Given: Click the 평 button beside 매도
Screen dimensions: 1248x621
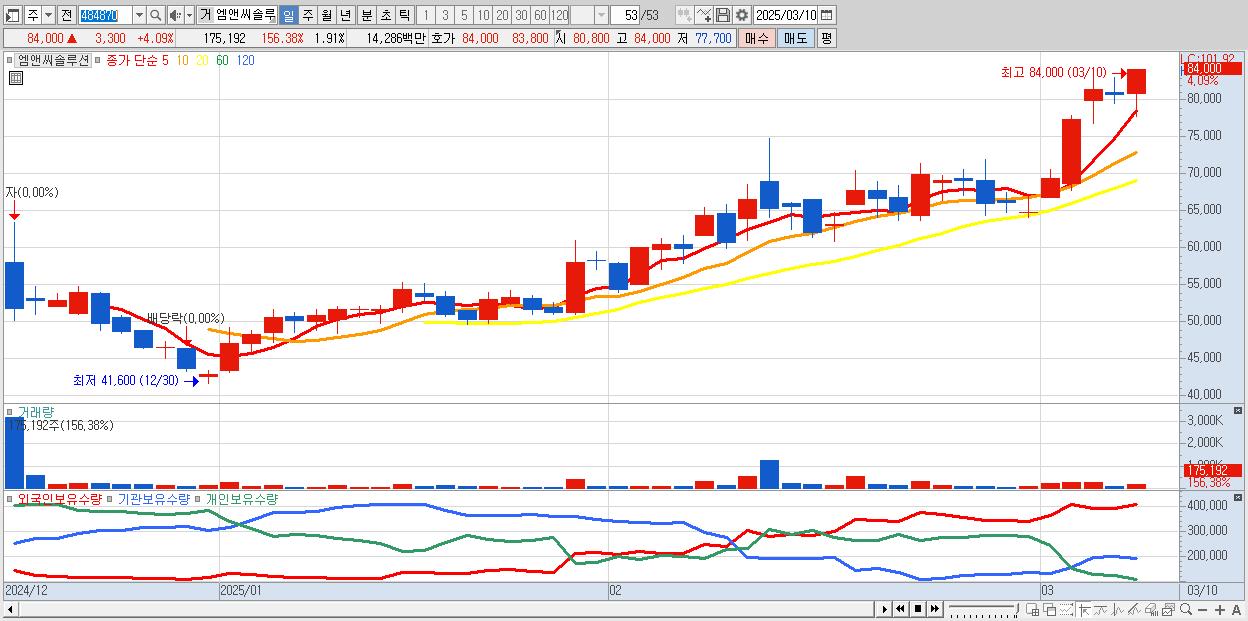Looking at the screenshot, I should tap(826, 38).
